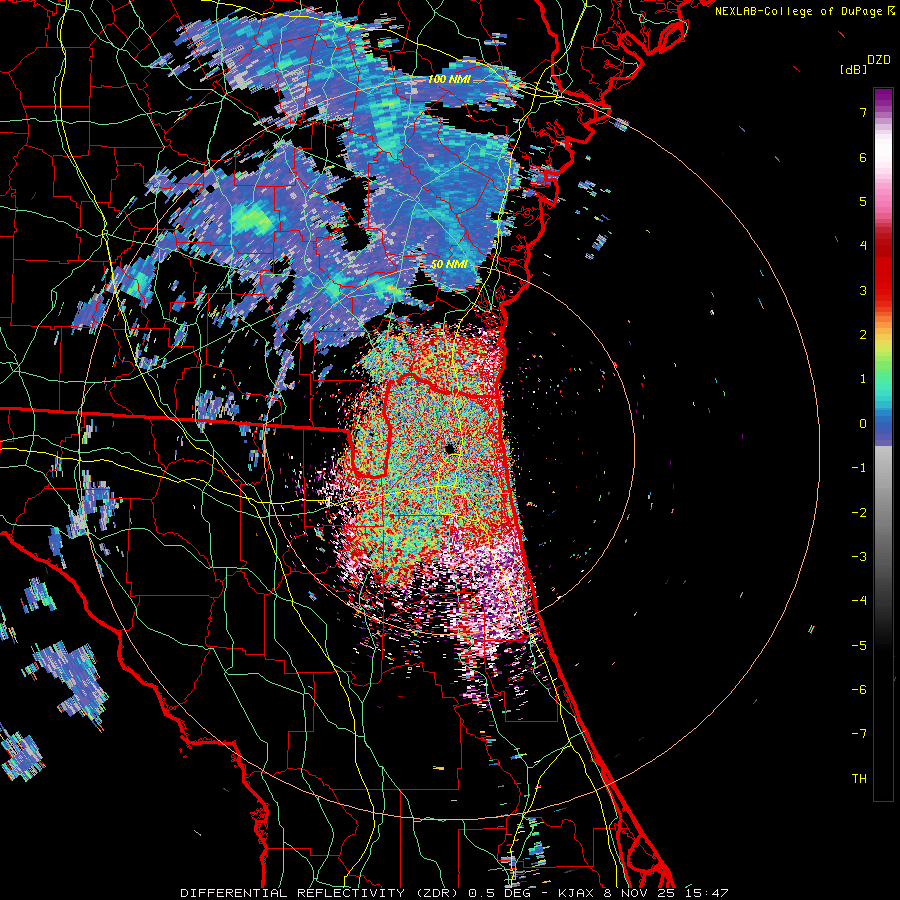Screen dimensions: 900x900
Task: Click the 5 value on the scale
Action: (863, 201)
